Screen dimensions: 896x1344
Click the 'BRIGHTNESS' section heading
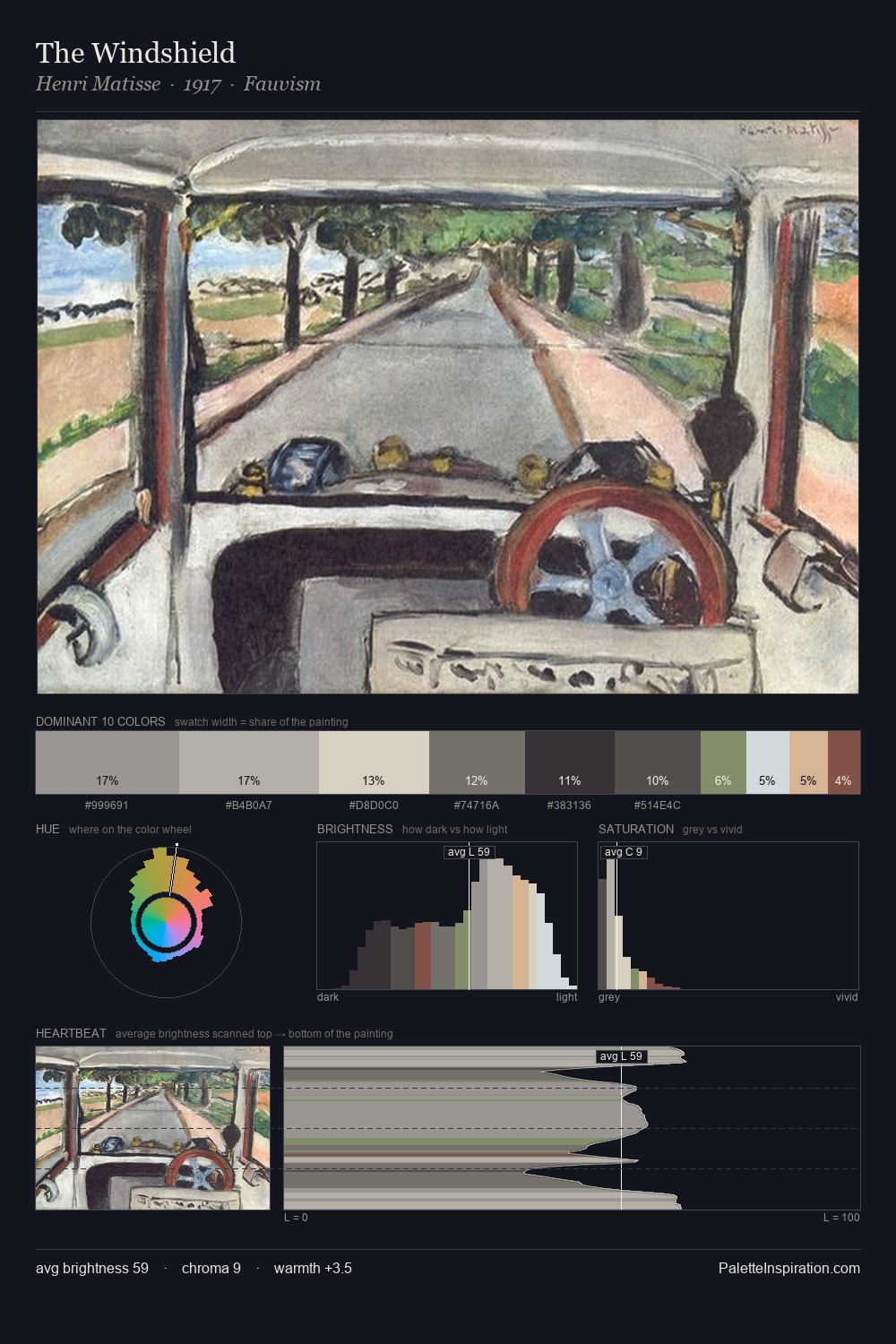point(355,829)
